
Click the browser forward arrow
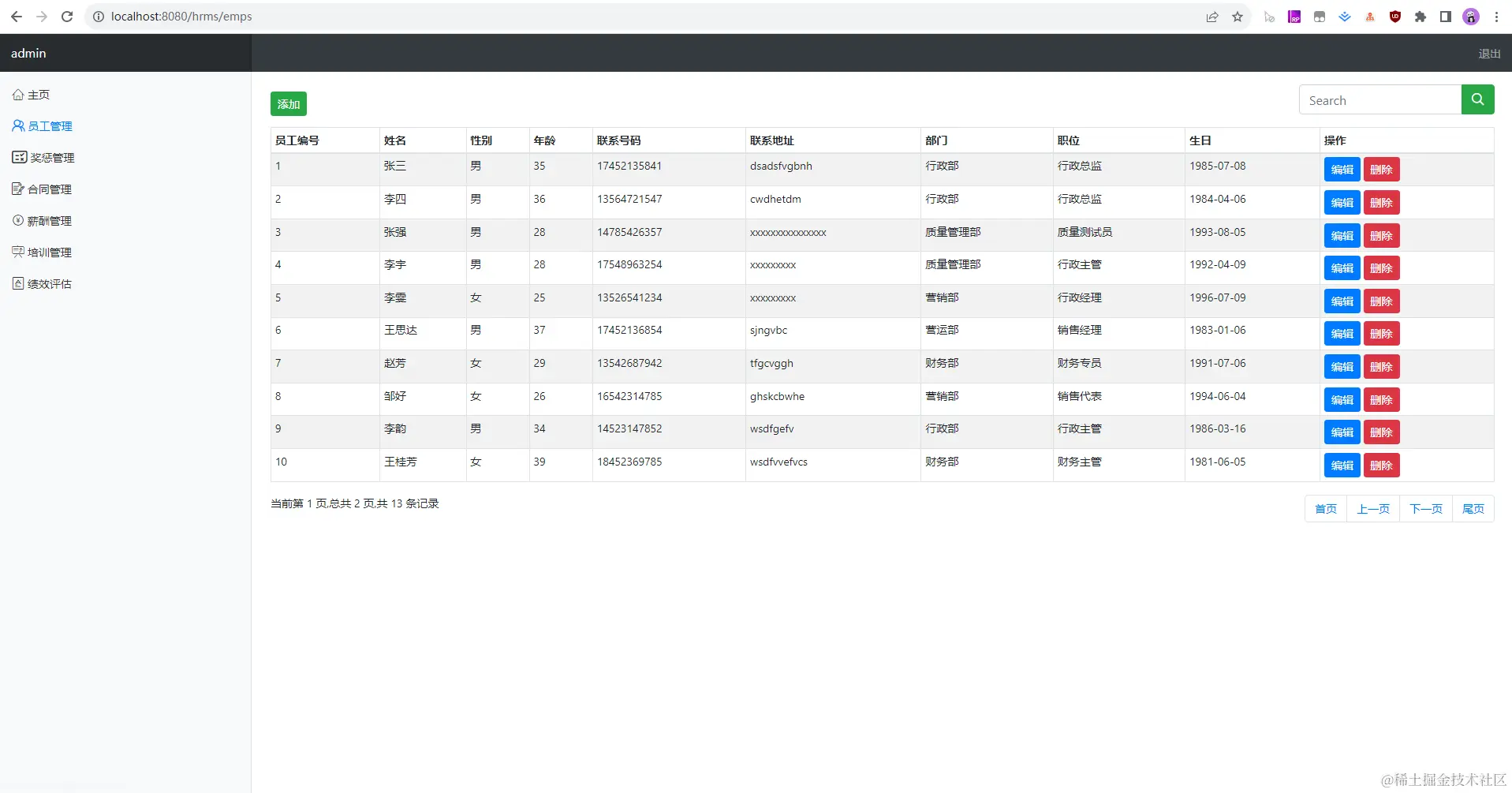click(42, 17)
